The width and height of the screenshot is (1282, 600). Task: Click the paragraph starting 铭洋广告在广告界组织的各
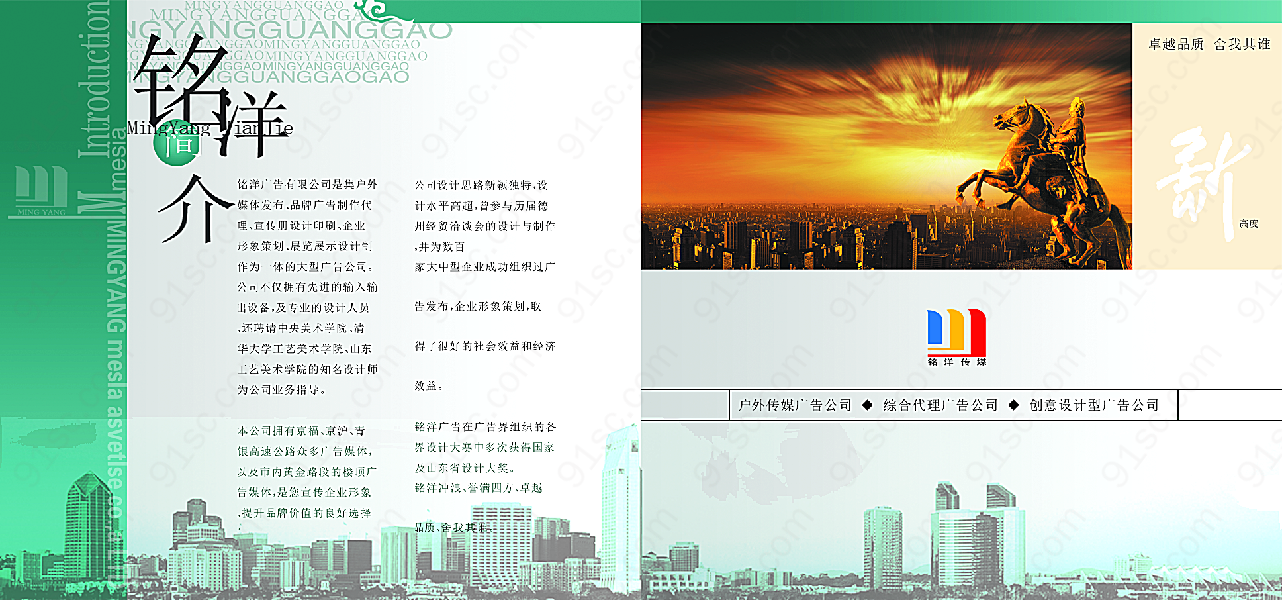pos(485,476)
